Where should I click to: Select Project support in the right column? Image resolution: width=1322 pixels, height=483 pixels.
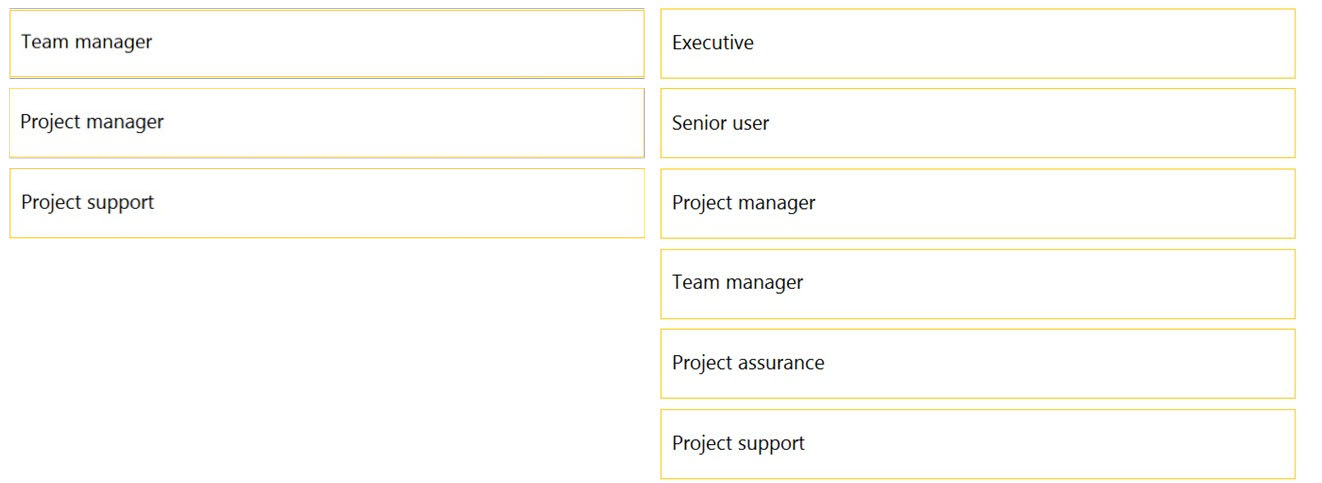point(977,443)
